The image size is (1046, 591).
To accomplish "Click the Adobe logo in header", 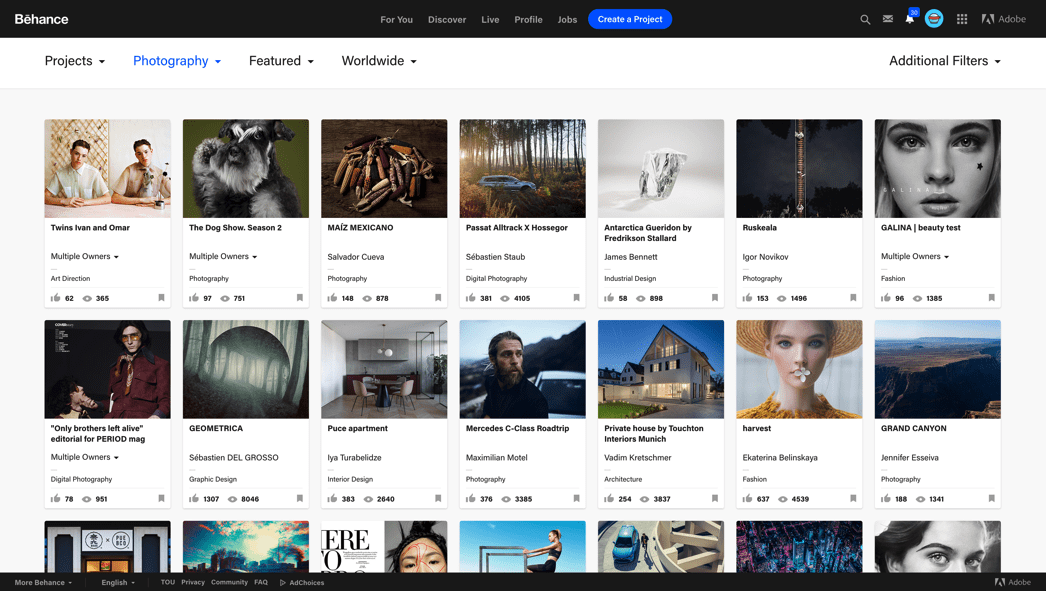I will click(1003, 19).
